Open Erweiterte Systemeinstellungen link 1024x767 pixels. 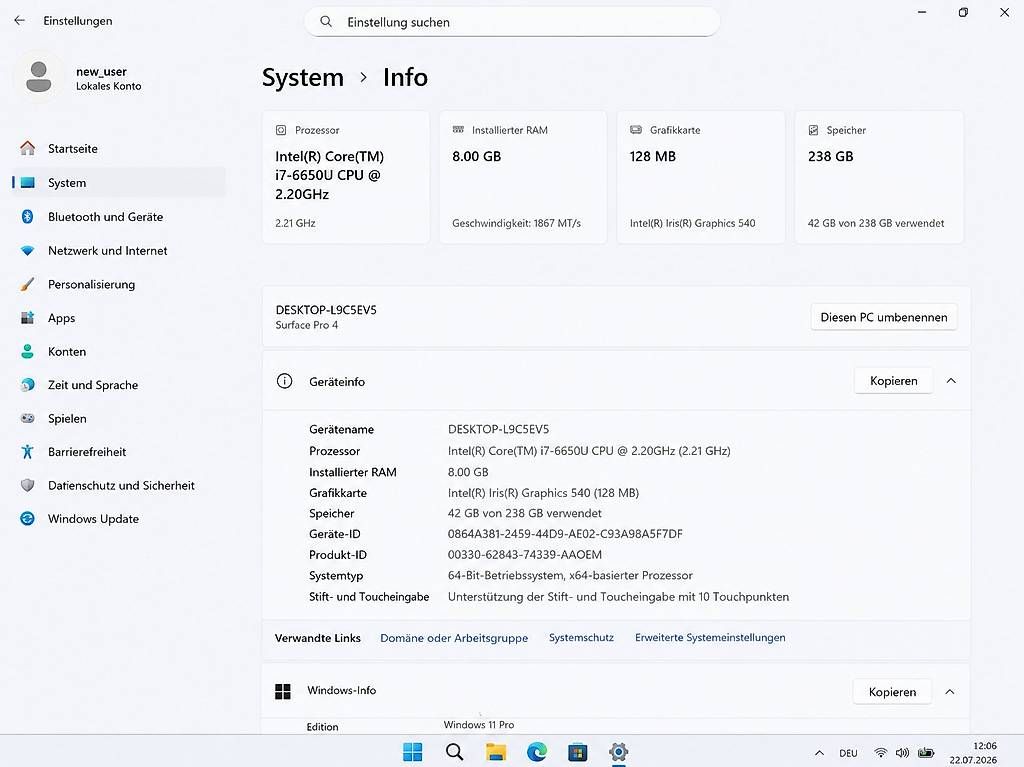(x=710, y=638)
